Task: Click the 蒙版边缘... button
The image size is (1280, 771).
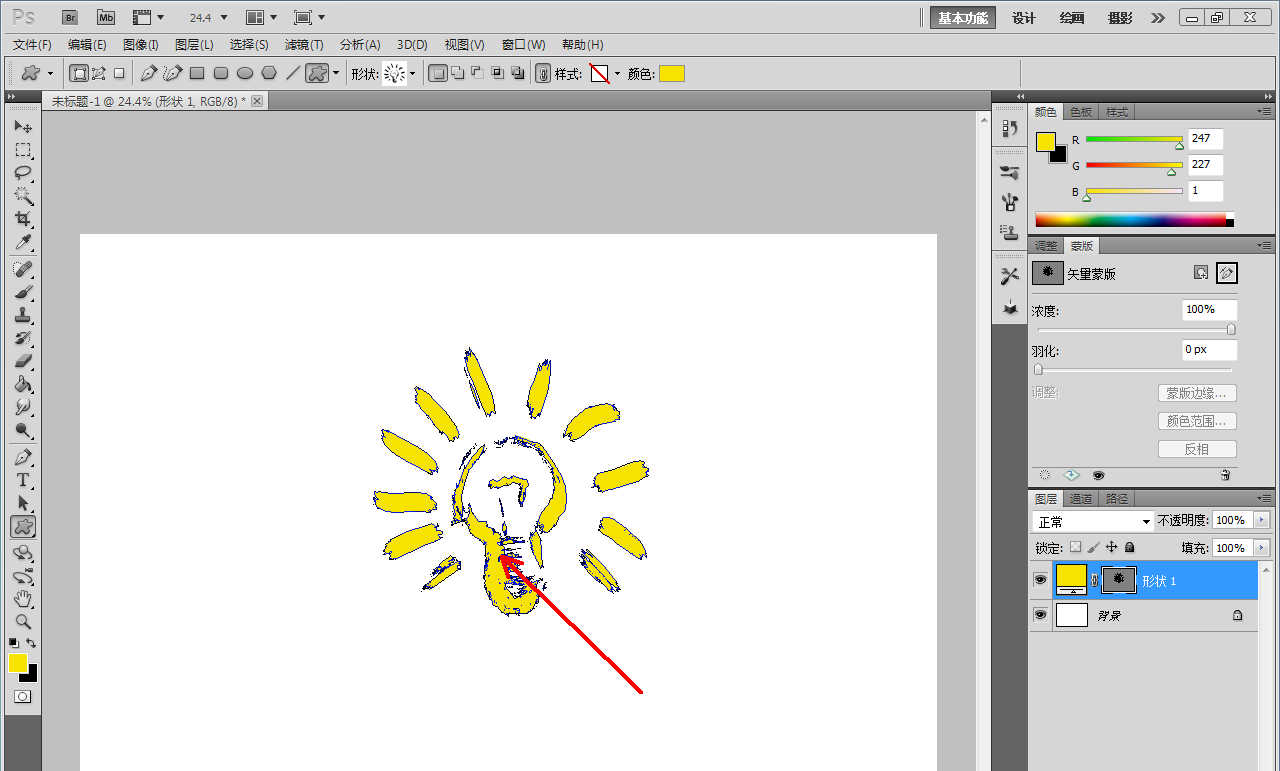Action: (1198, 393)
